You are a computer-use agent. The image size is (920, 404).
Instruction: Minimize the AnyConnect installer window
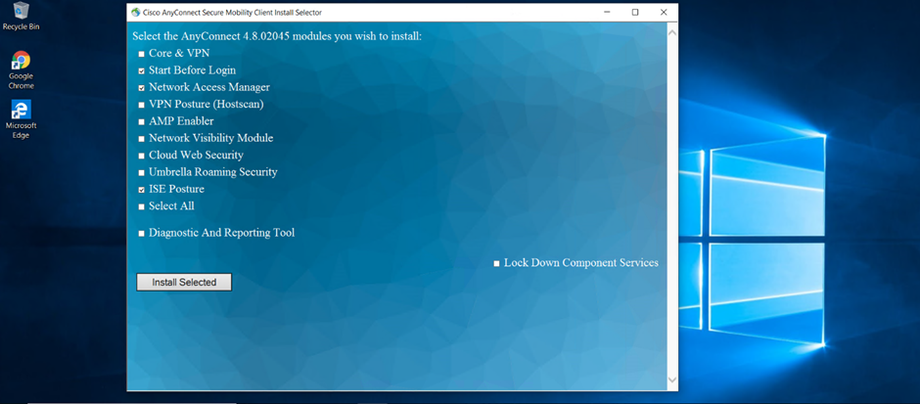click(x=607, y=12)
